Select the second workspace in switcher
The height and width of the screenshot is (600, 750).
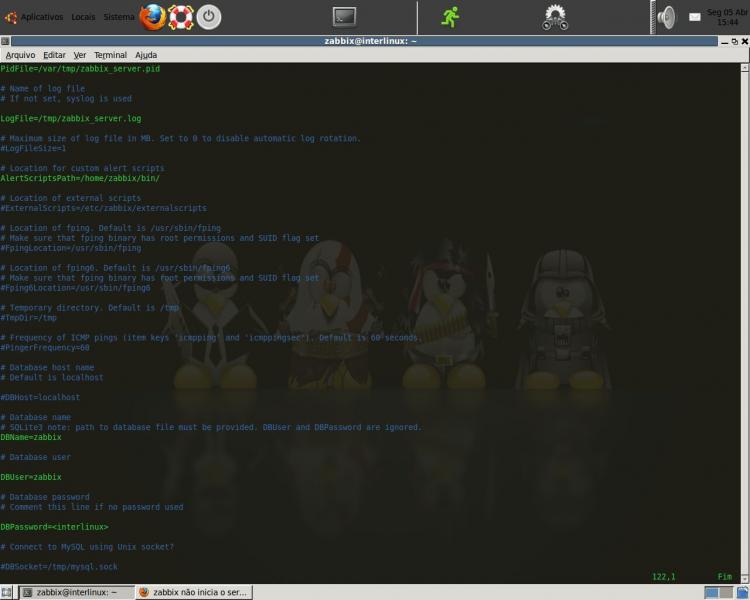click(726, 592)
